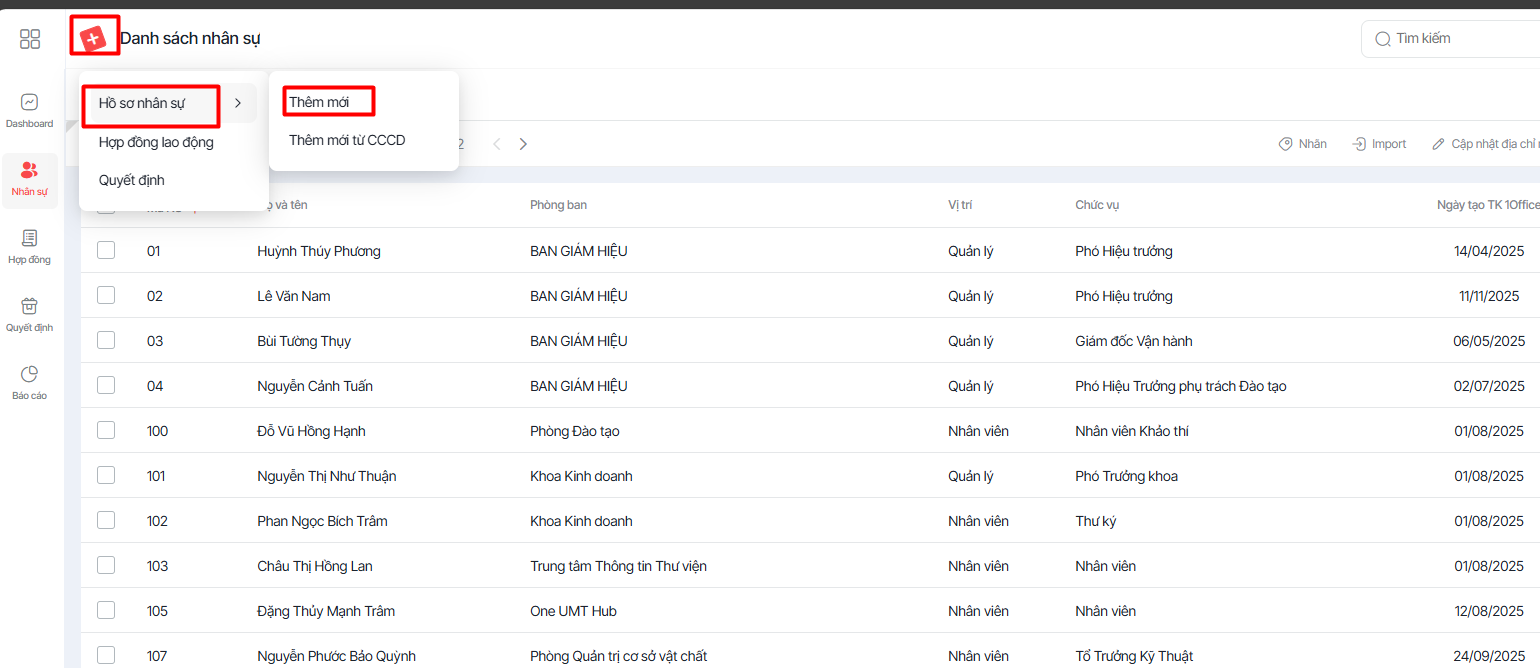Open the apps grid icon
Image resolution: width=1540 pixels, height=668 pixels.
[x=30, y=39]
